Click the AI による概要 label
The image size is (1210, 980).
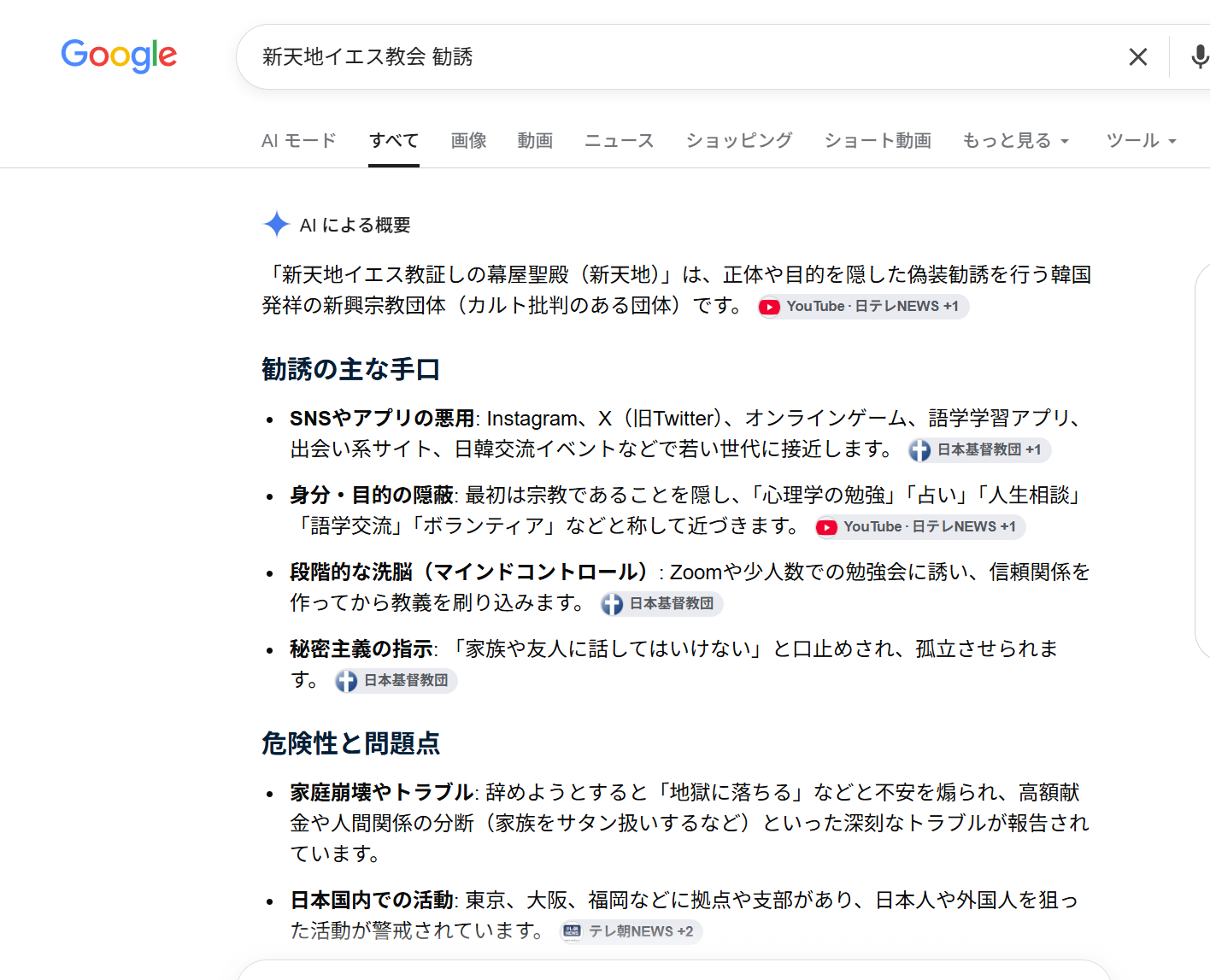[x=355, y=225]
